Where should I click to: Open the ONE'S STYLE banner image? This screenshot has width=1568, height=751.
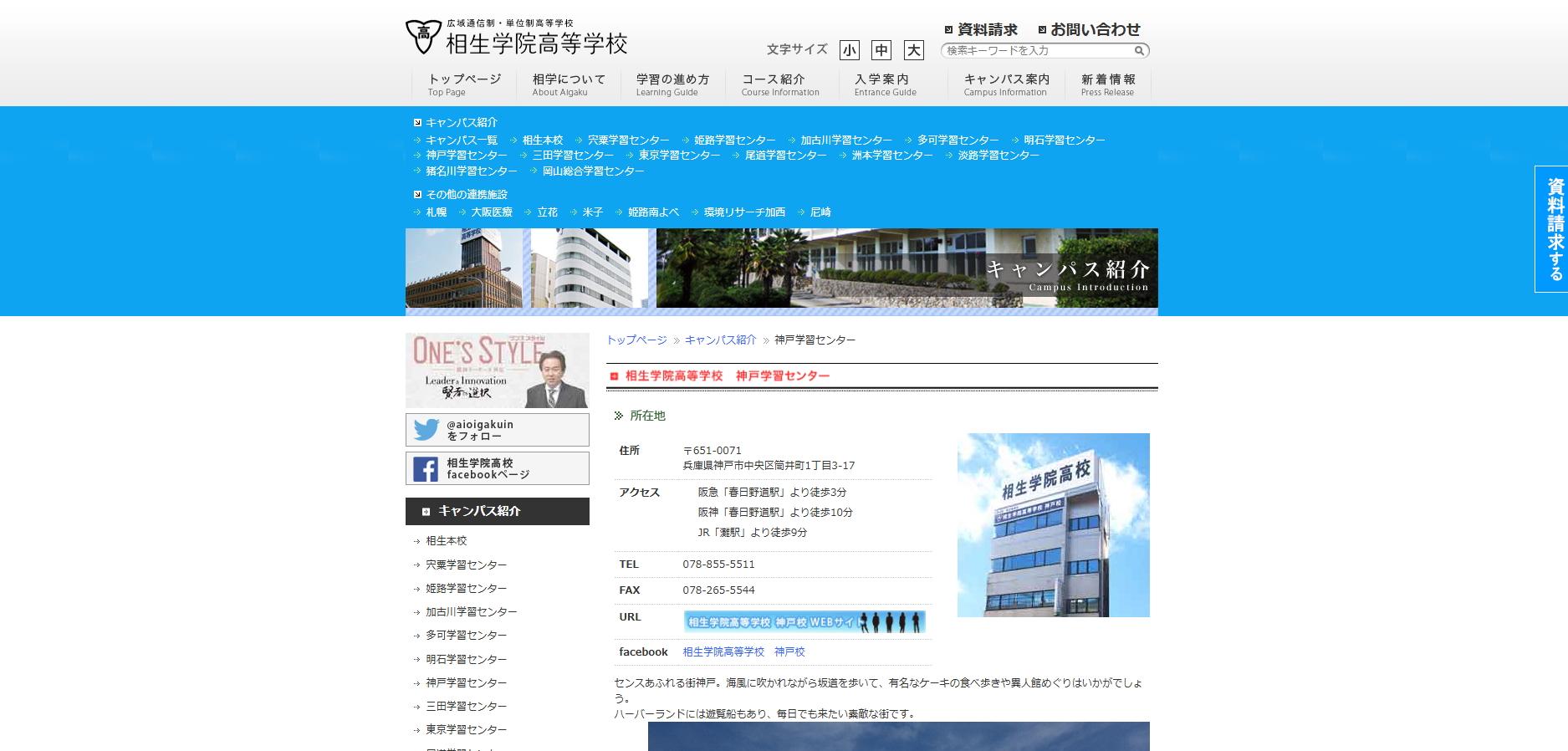[x=497, y=370]
